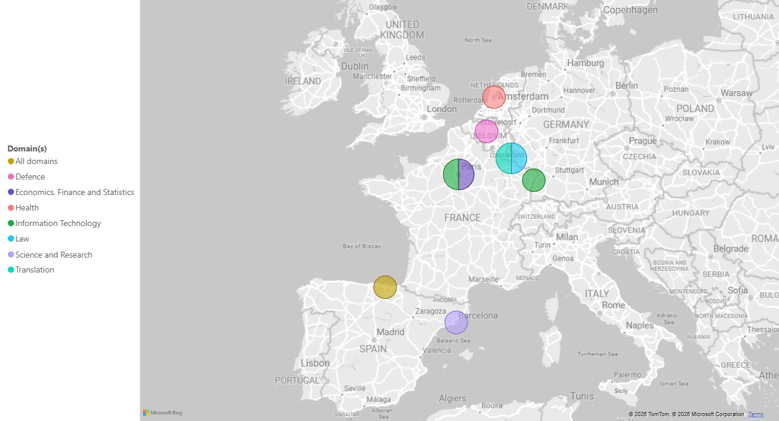Select Economics, Finance and Statistics legend entry
This screenshot has height=421, width=779.
71,192
